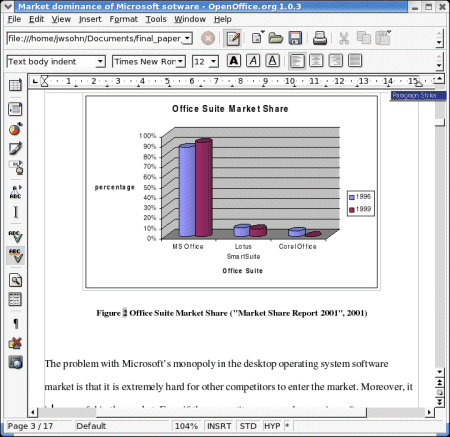Click the vertical scrollbar thumb

point(440,122)
